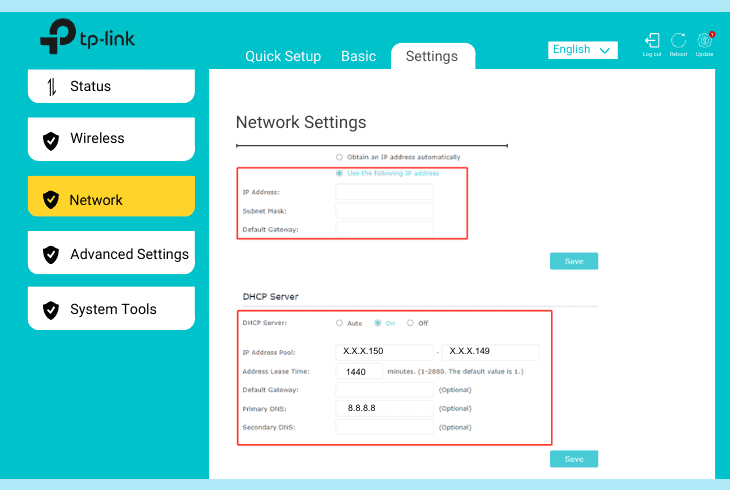
Task: Click the Log out icon
Action: pos(652,41)
